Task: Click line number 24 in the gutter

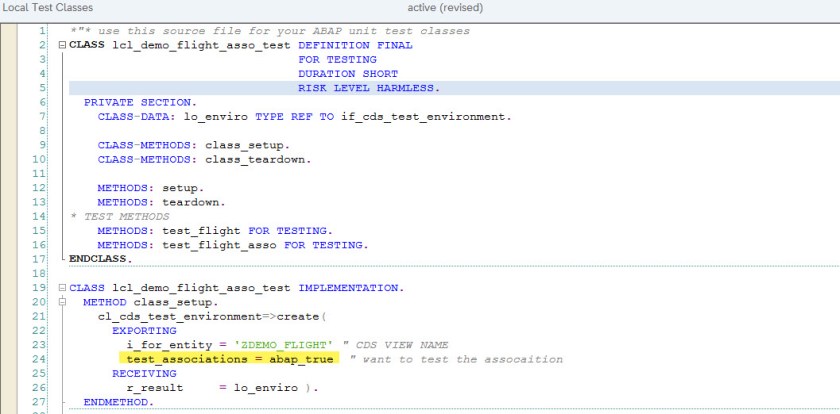Action: click(40, 359)
